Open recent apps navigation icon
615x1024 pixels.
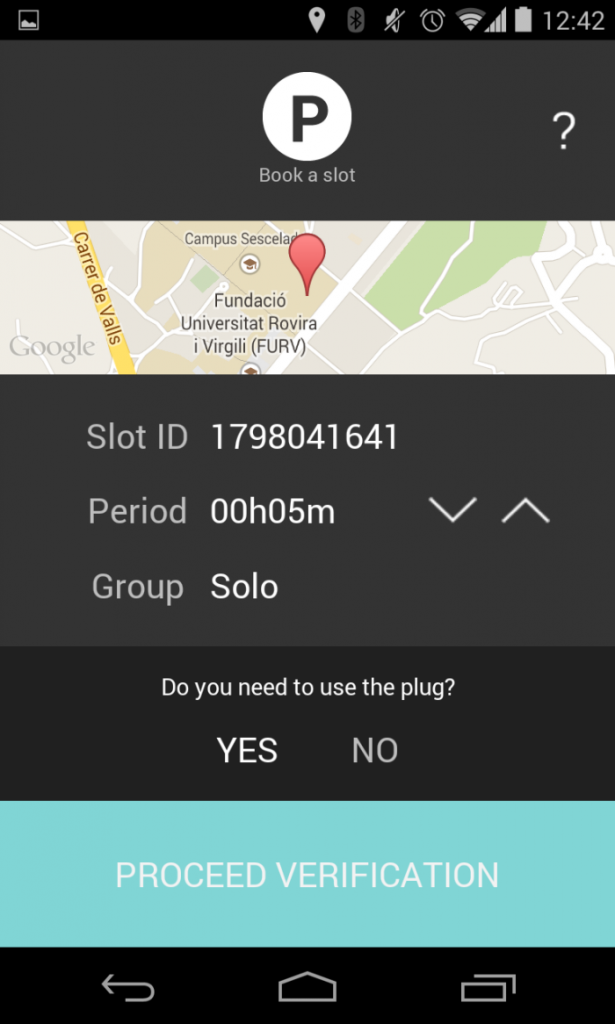tap(487, 988)
